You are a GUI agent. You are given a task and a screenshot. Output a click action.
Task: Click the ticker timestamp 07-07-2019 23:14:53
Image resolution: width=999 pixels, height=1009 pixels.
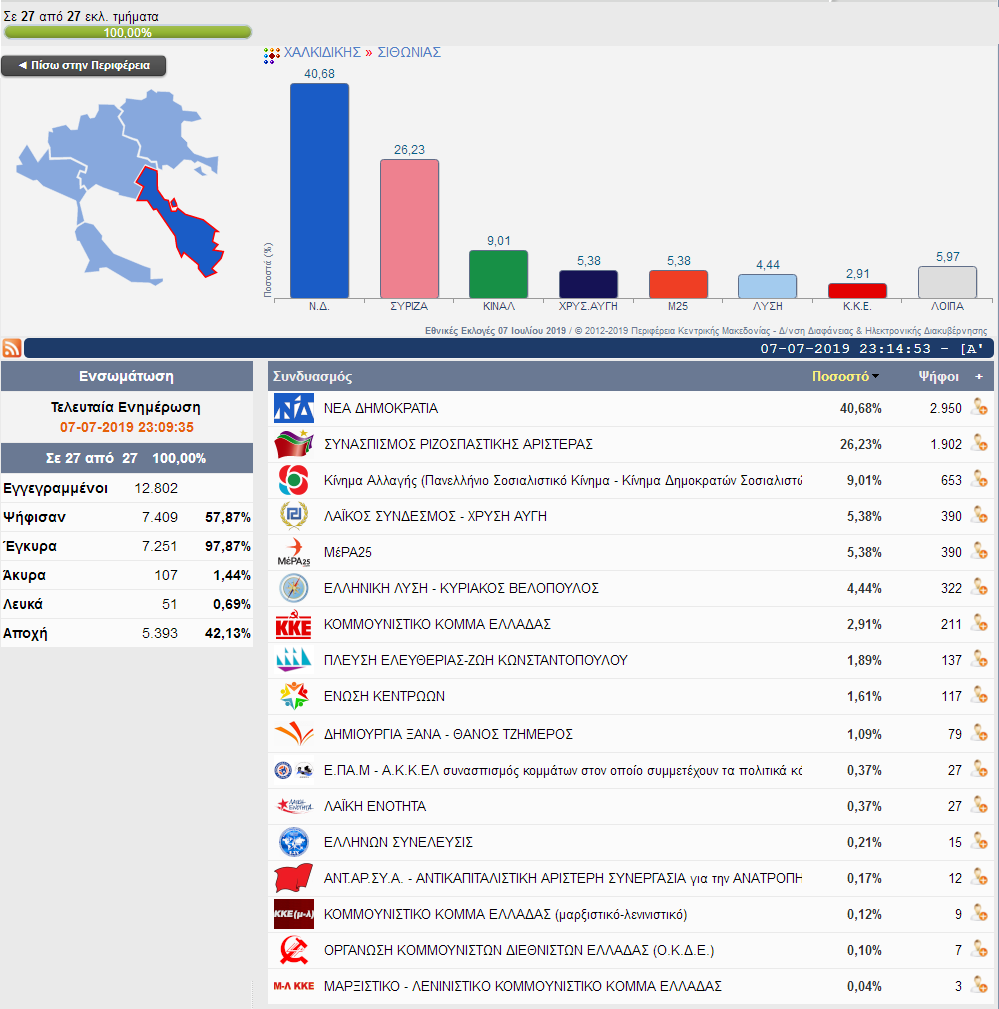pyautogui.click(x=846, y=349)
